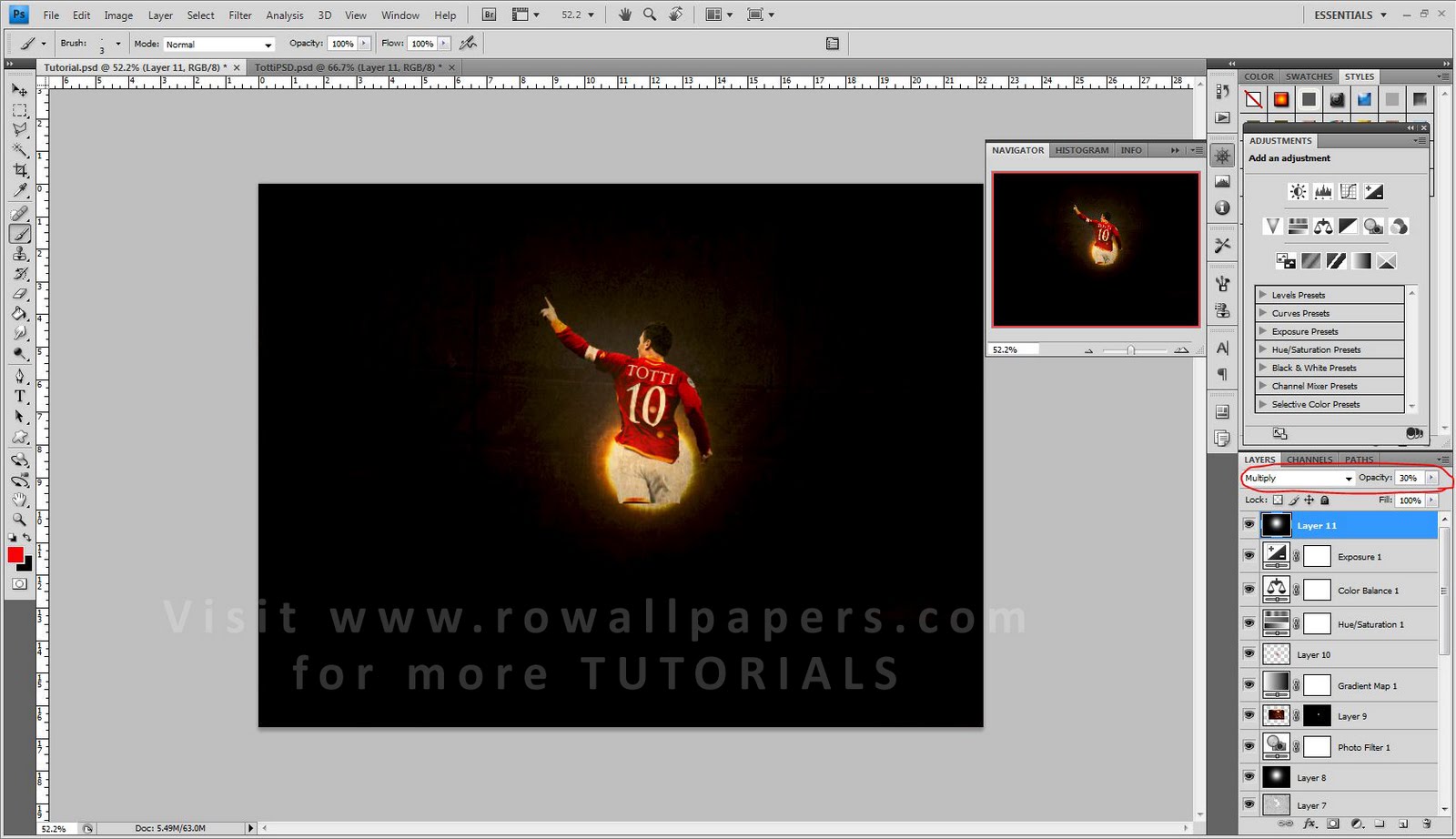Open the brush Mode dropdown
The width and height of the screenshot is (1456, 839).
click(x=218, y=44)
